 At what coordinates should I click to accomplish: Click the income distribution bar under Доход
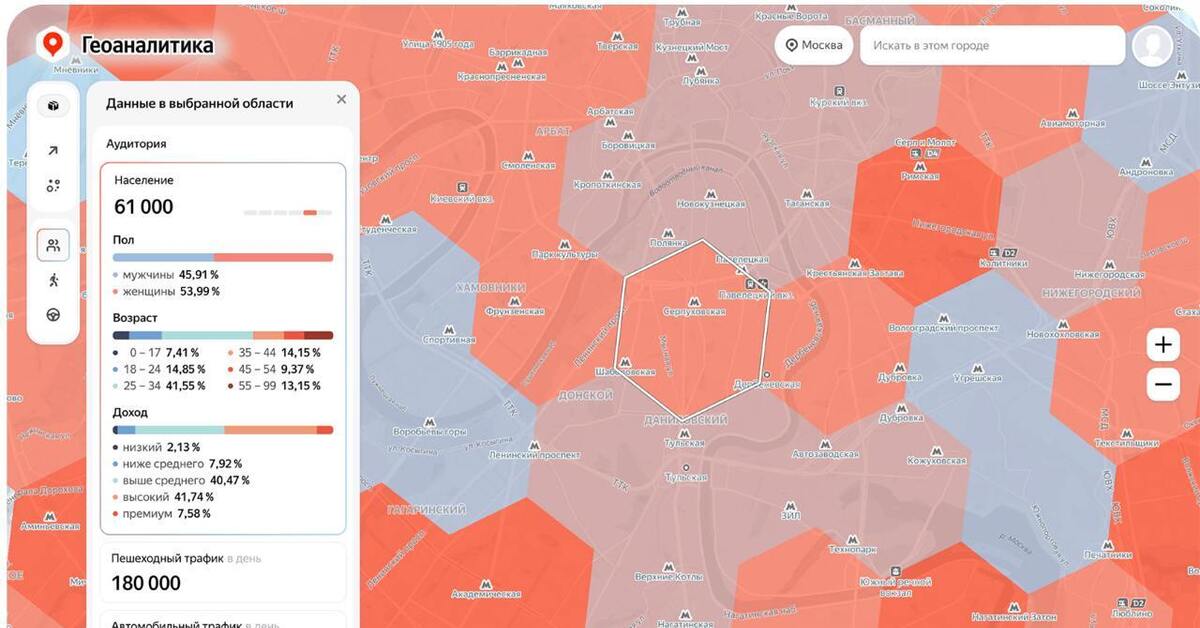coord(223,430)
